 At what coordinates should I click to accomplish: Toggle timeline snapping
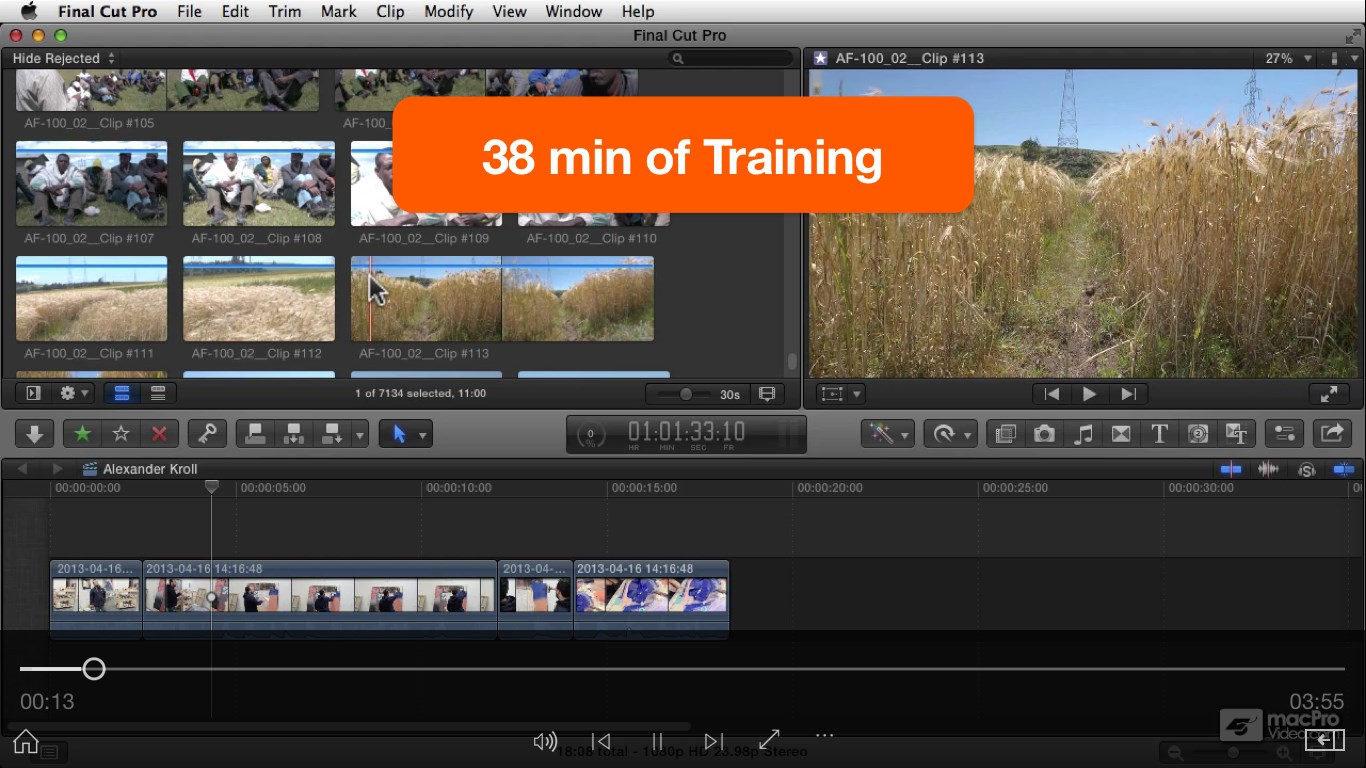1343,469
